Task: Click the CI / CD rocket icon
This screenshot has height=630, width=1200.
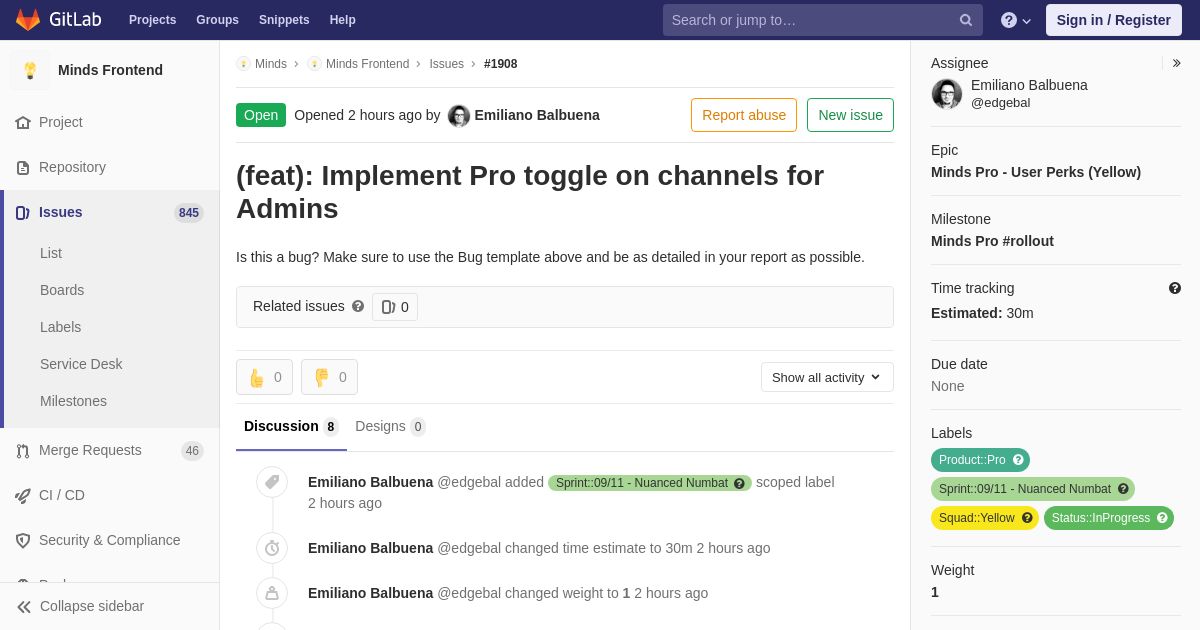Action: pos(23,495)
